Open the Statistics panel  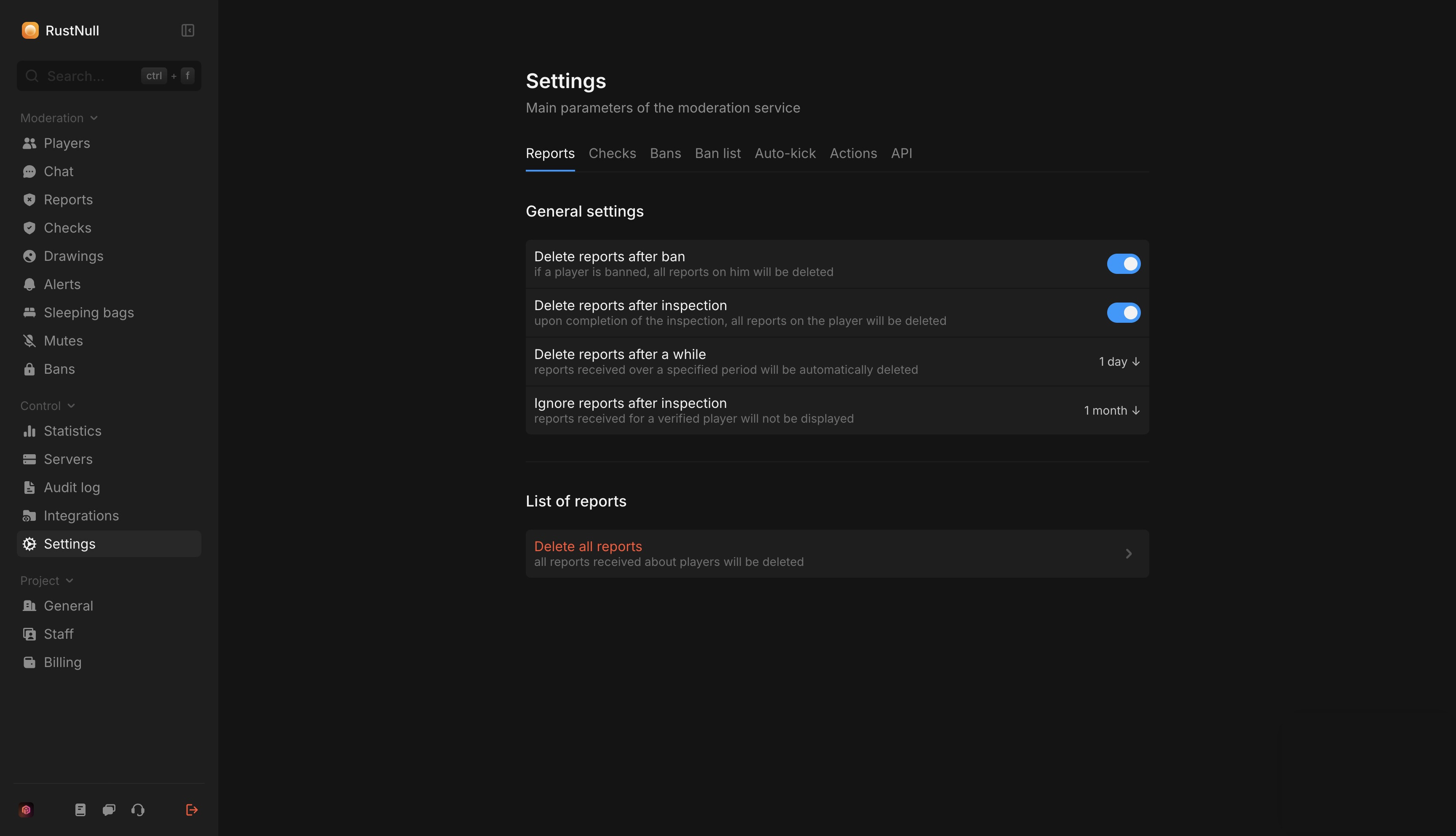coord(73,431)
